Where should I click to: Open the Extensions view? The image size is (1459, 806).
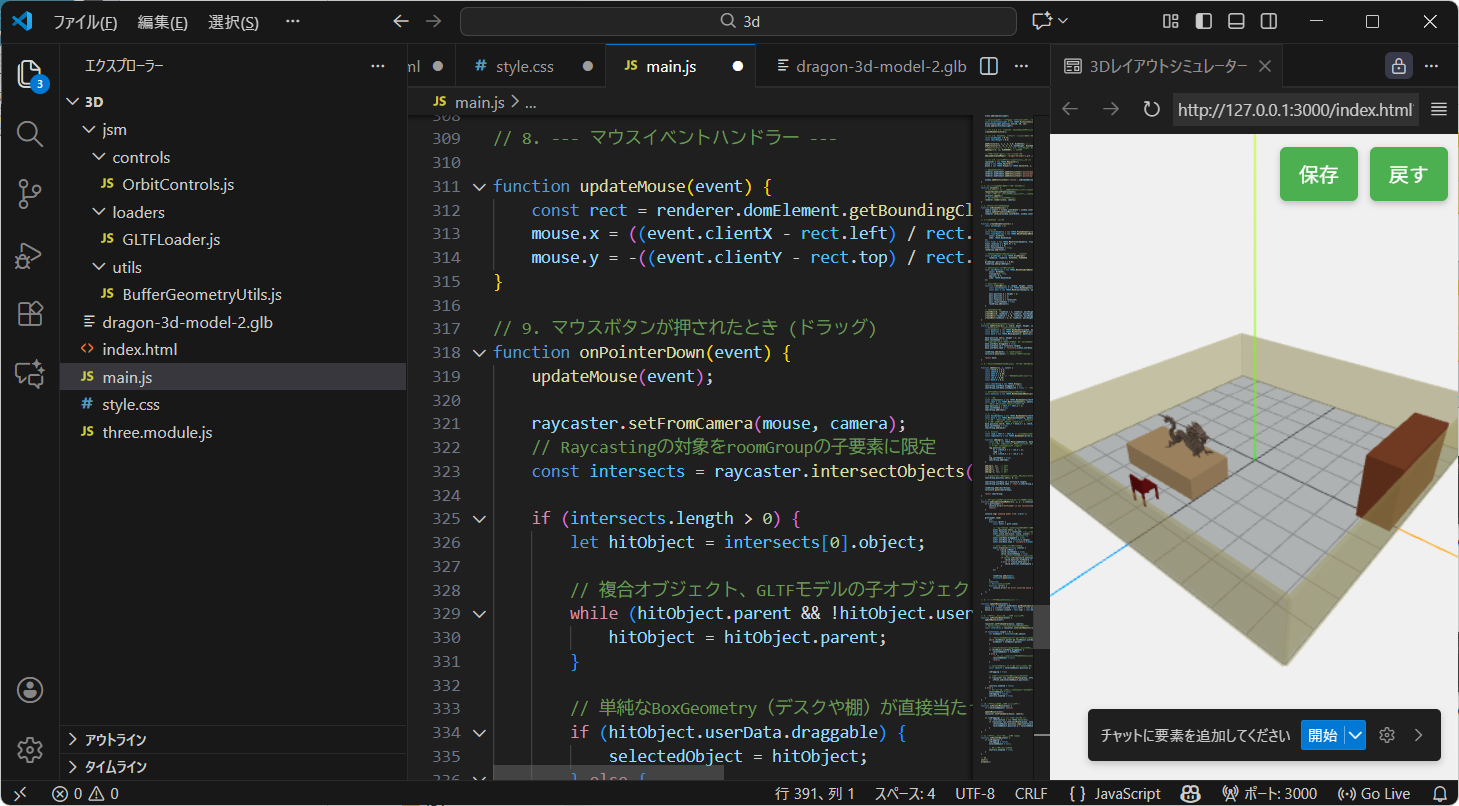pyautogui.click(x=30, y=314)
